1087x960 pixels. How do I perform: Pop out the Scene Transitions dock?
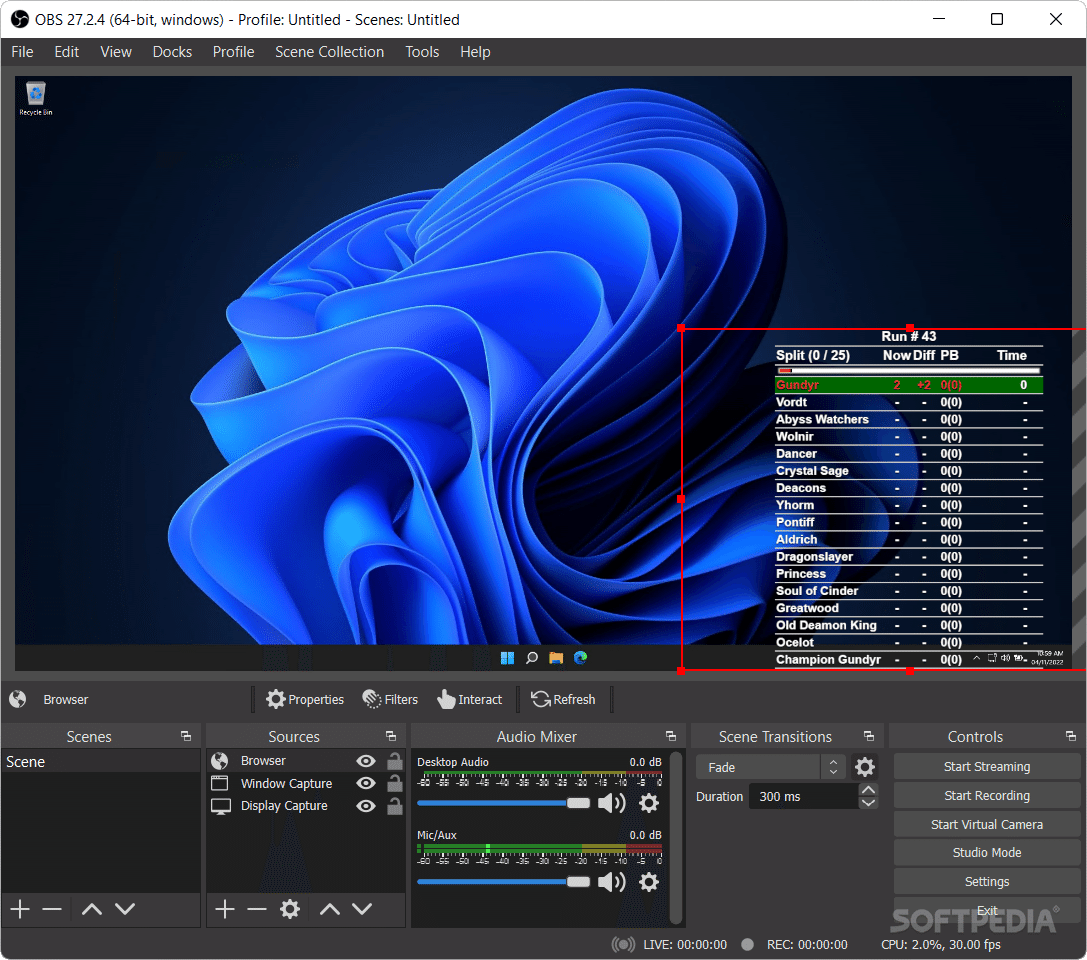(869, 736)
